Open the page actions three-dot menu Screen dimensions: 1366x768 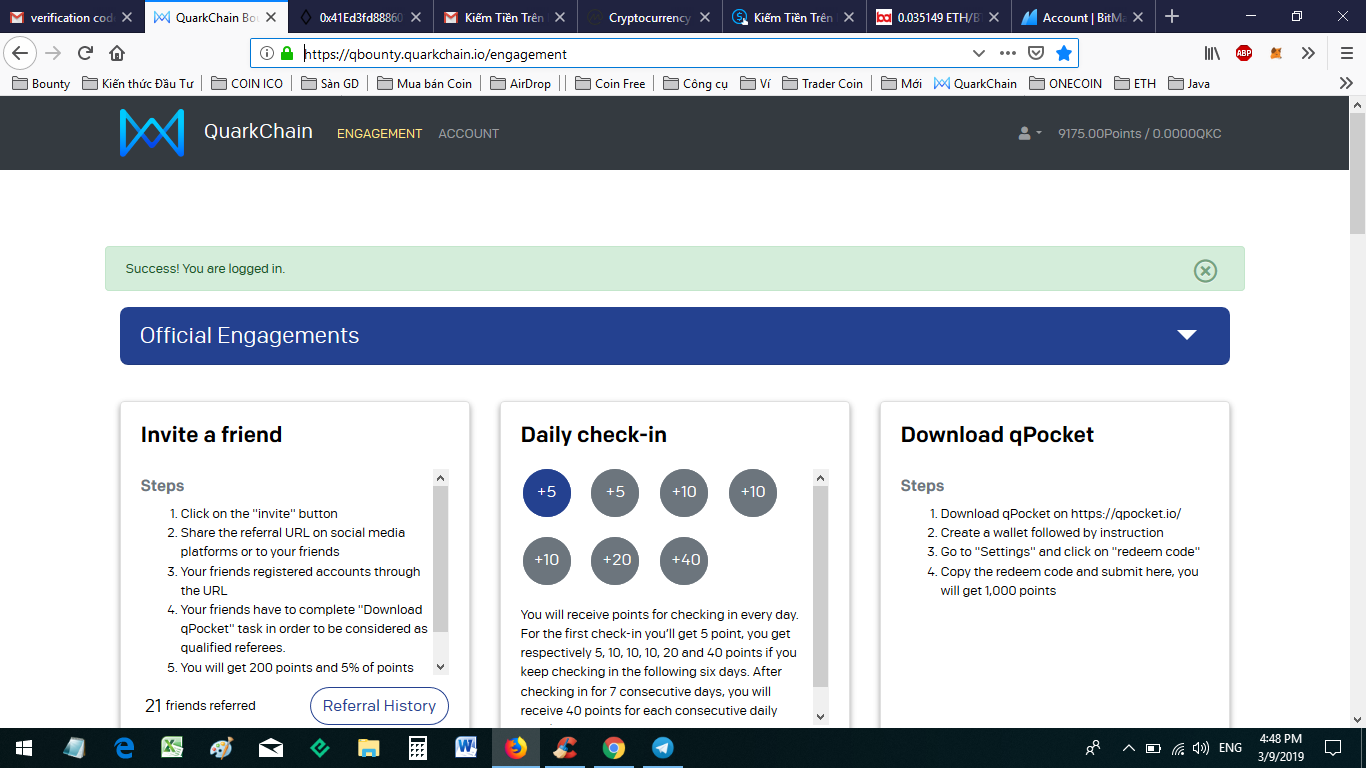tap(1007, 53)
